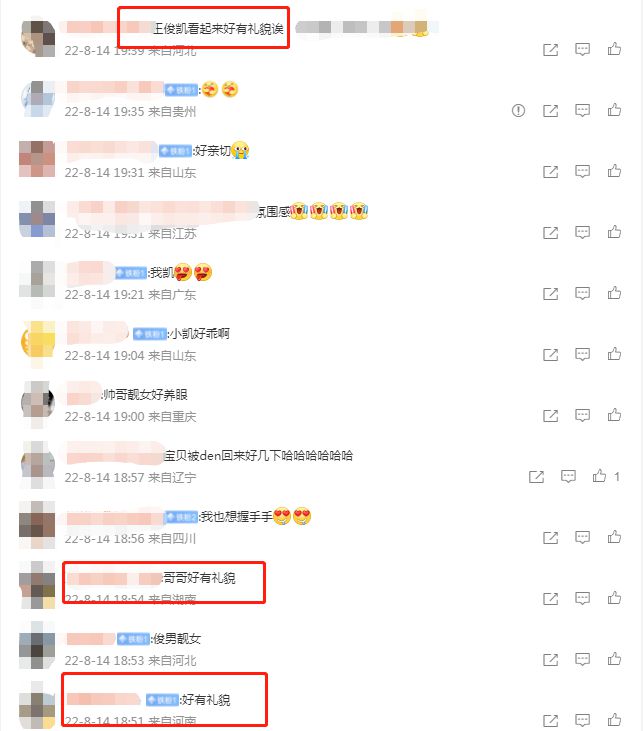Reply to the 氛围感 comment from 江苏
The height and width of the screenshot is (731, 643).
pos(582,232)
